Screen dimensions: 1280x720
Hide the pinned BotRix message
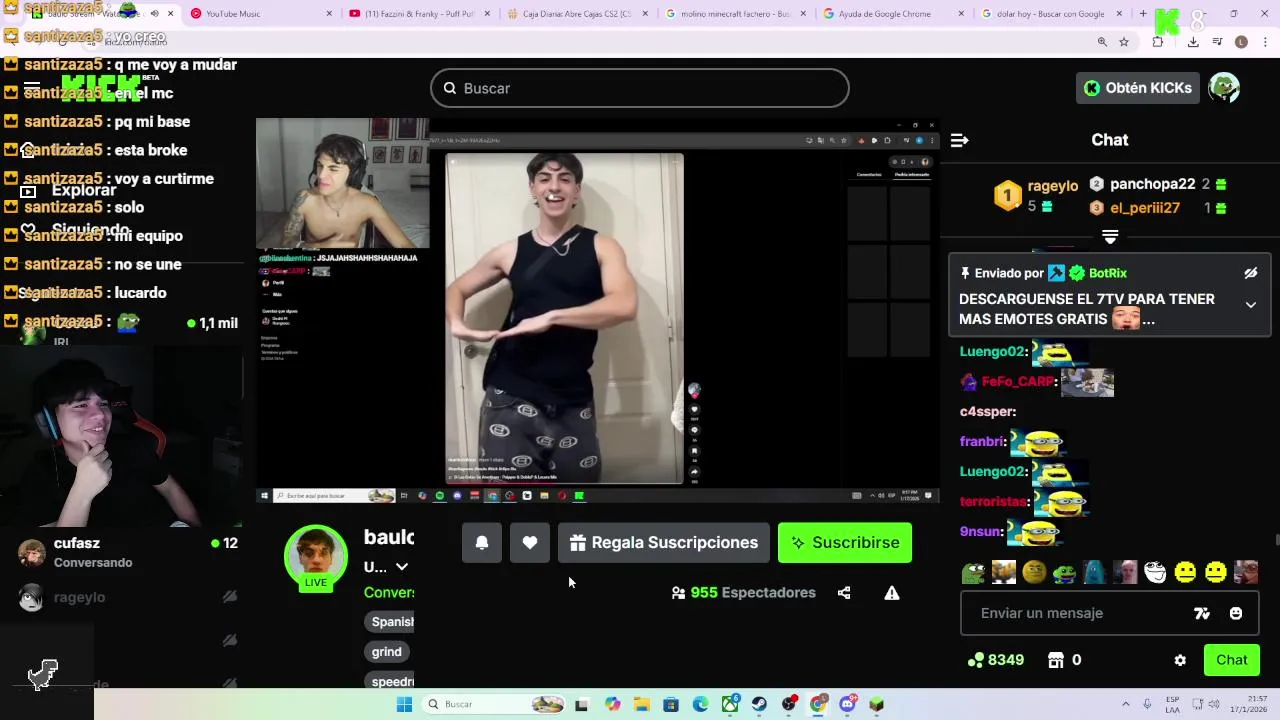(x=1250, y=273)
